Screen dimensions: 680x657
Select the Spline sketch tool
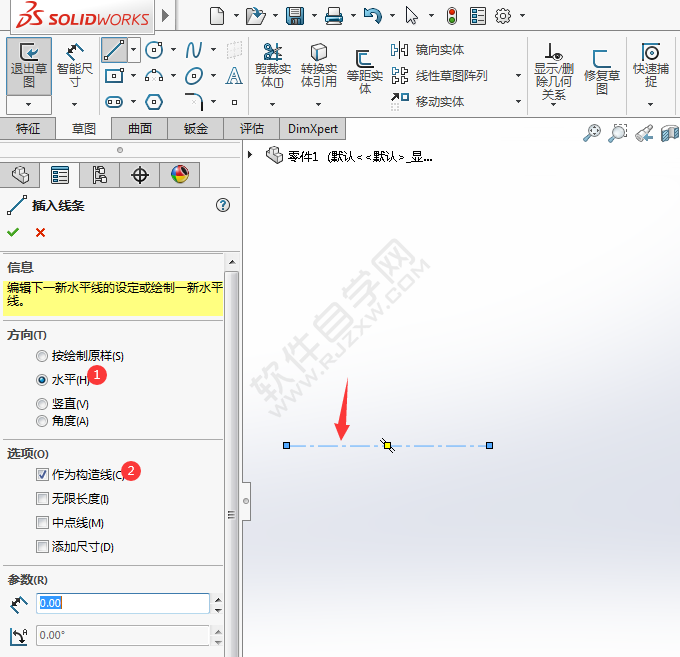(194, 50)
